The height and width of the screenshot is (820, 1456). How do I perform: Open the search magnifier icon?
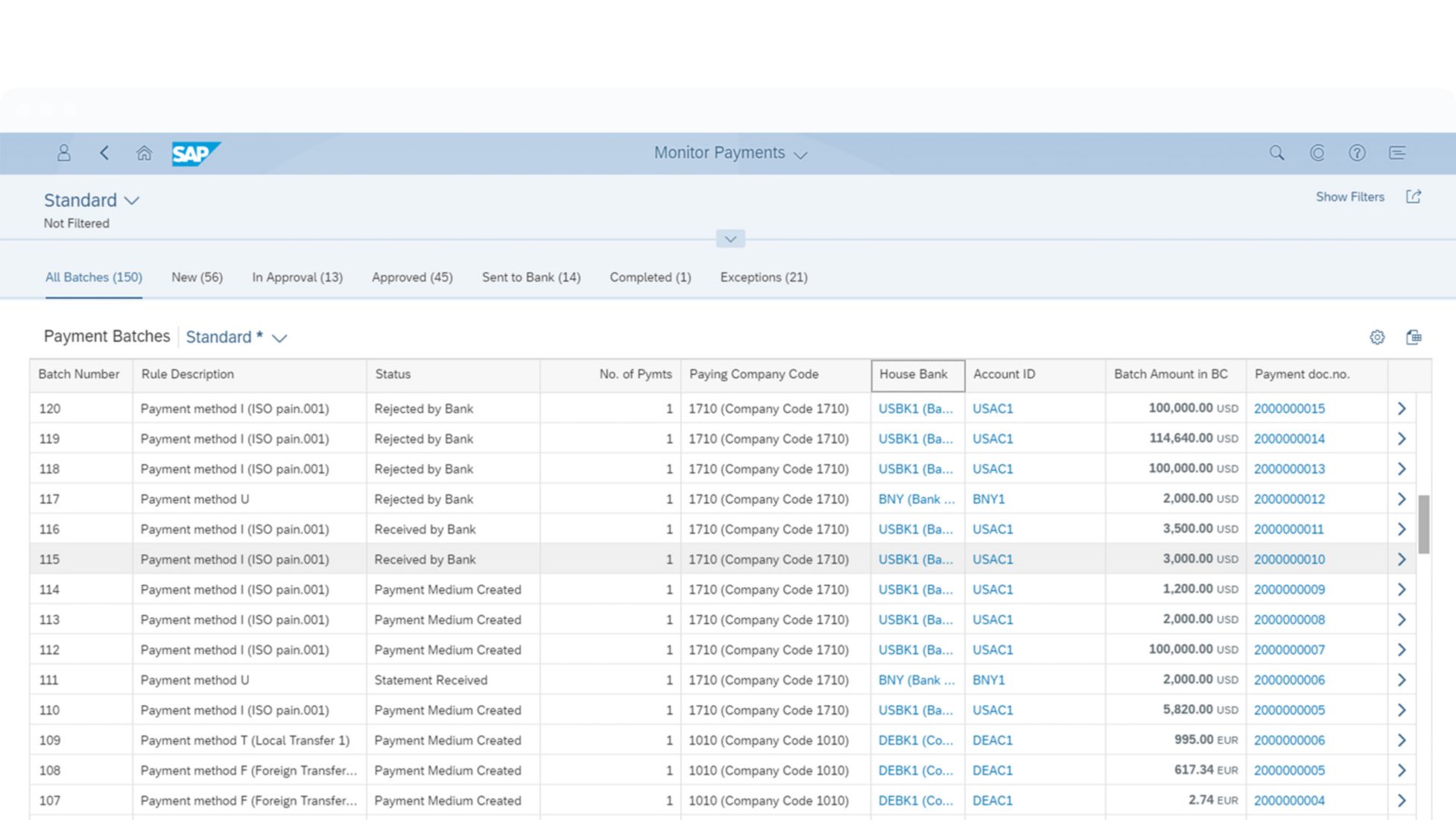coord(1276,153)
